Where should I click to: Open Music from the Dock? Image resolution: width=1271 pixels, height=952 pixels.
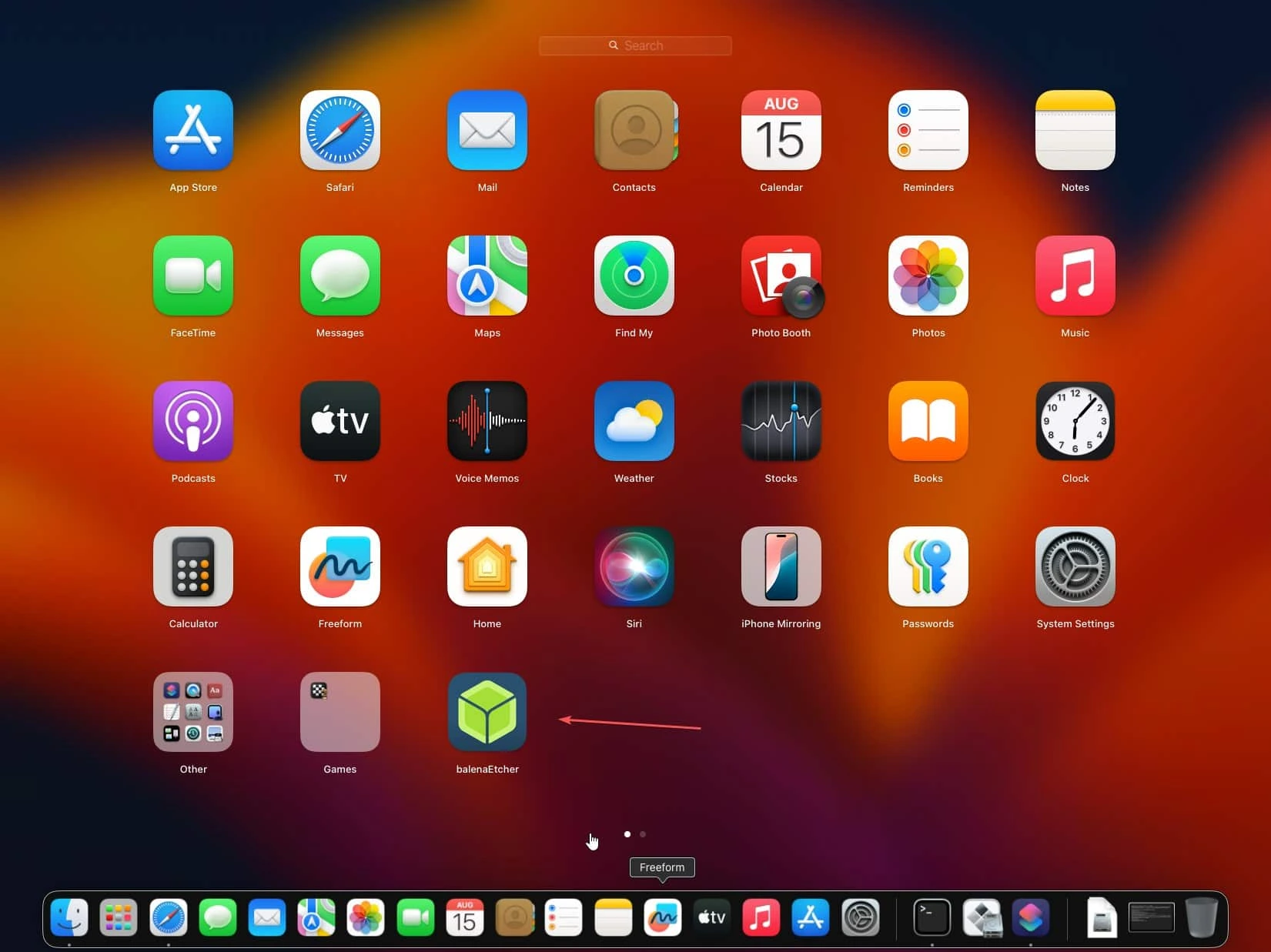click(x=761, y=917)
